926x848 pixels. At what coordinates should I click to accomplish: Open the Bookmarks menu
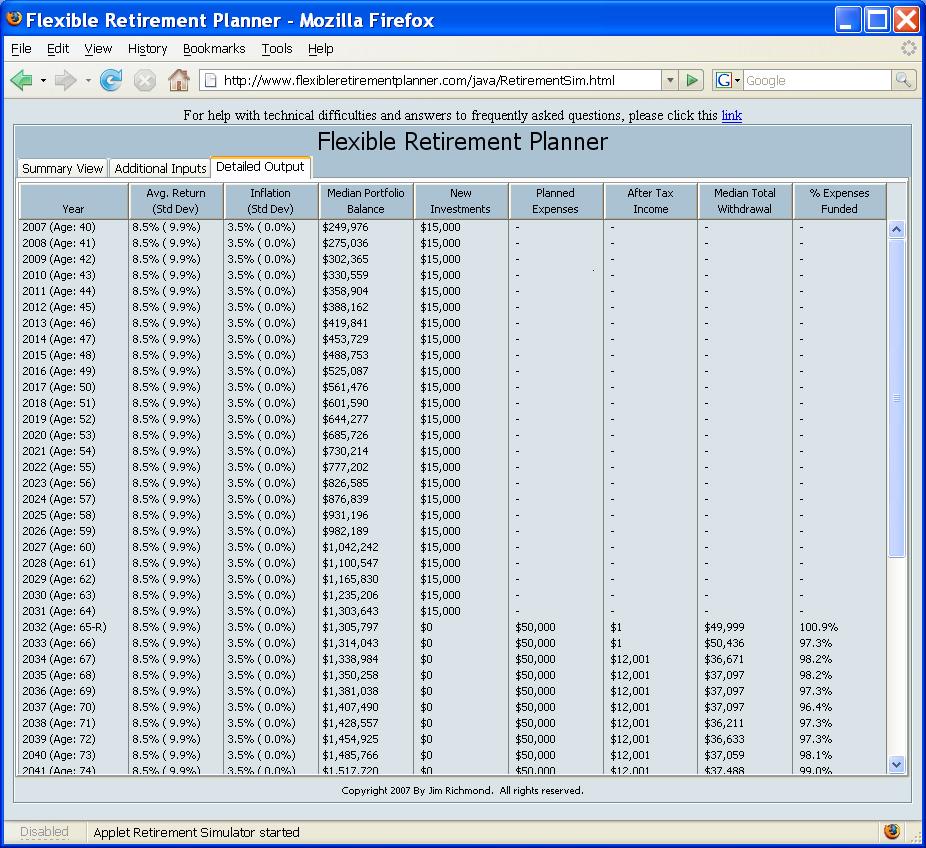coord(214,48)
